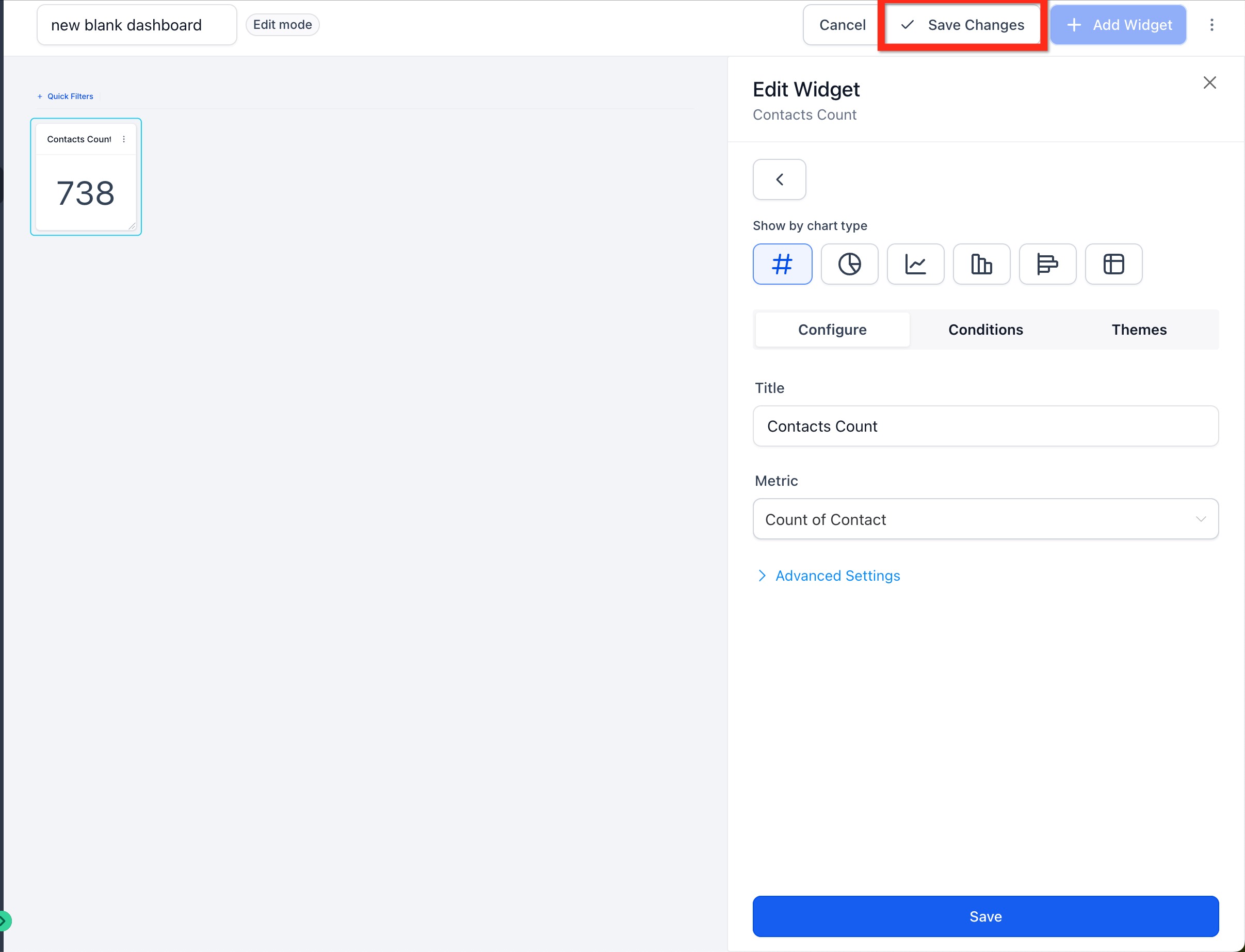Select the number (#) chart type

pos(782,264)
